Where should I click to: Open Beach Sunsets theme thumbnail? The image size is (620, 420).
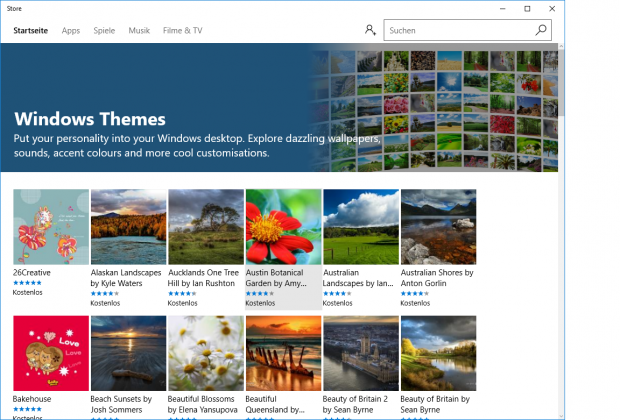coord(129,353)
